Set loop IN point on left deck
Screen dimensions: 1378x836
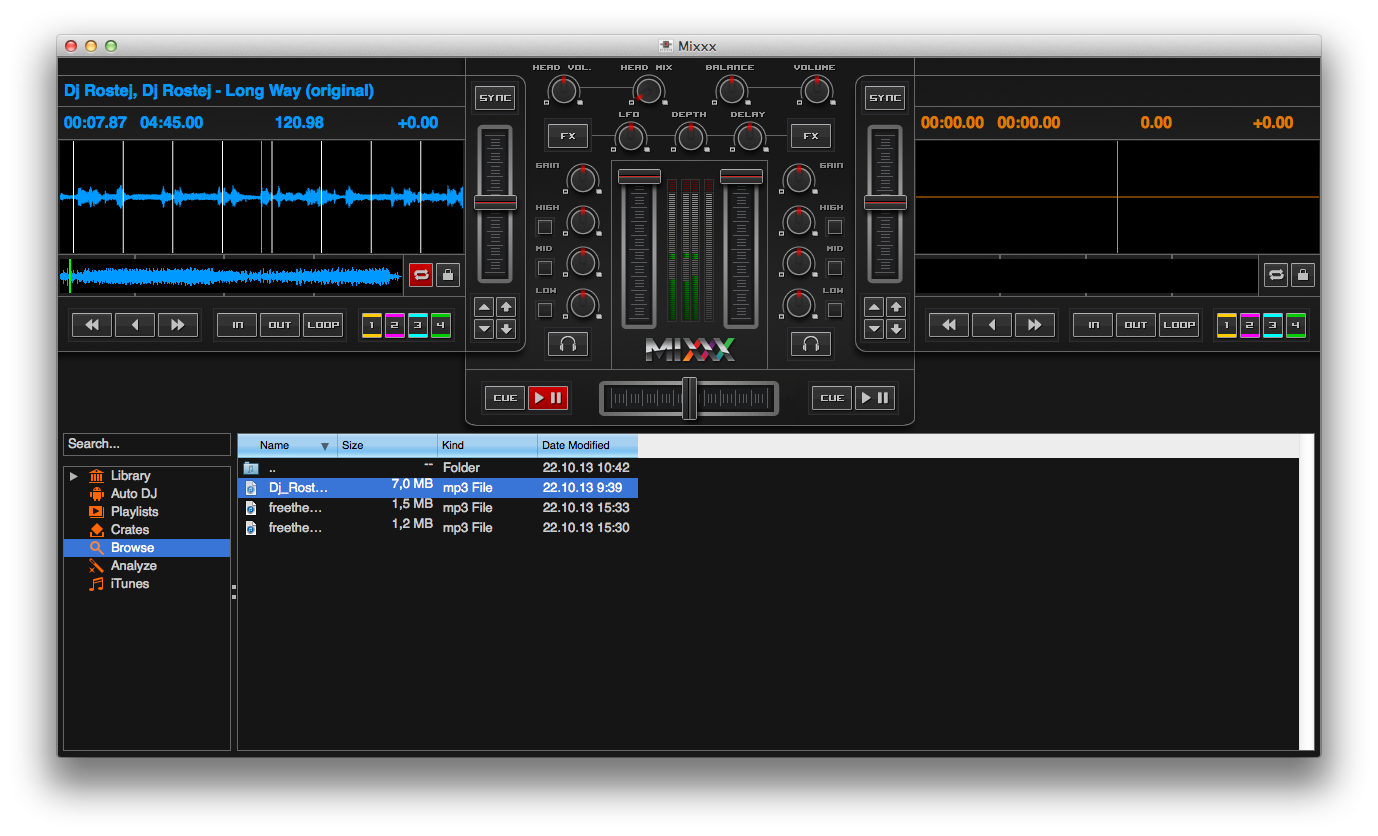click(x=237, y=325)
